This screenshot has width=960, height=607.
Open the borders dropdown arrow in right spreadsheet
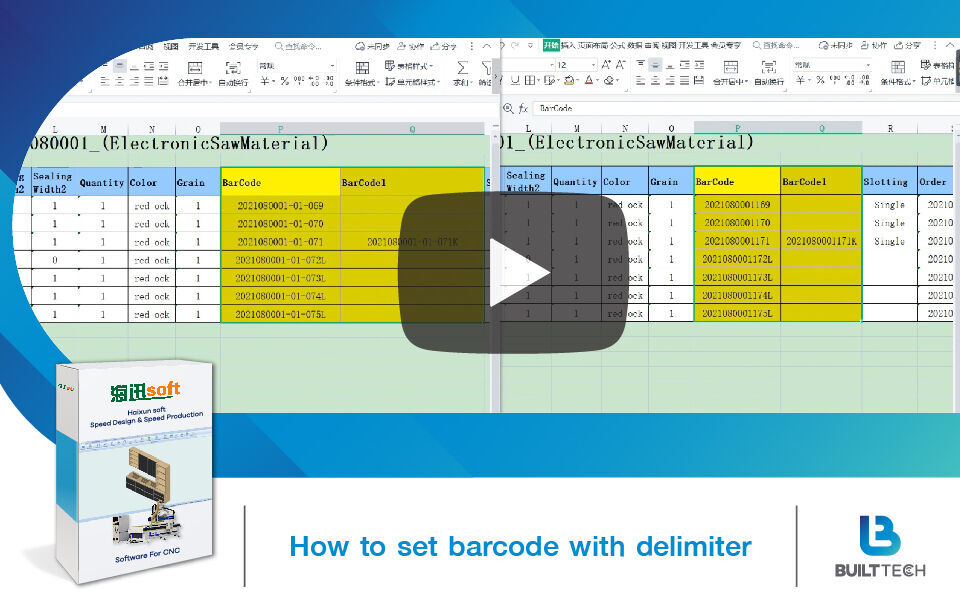[x=537, y=80]
